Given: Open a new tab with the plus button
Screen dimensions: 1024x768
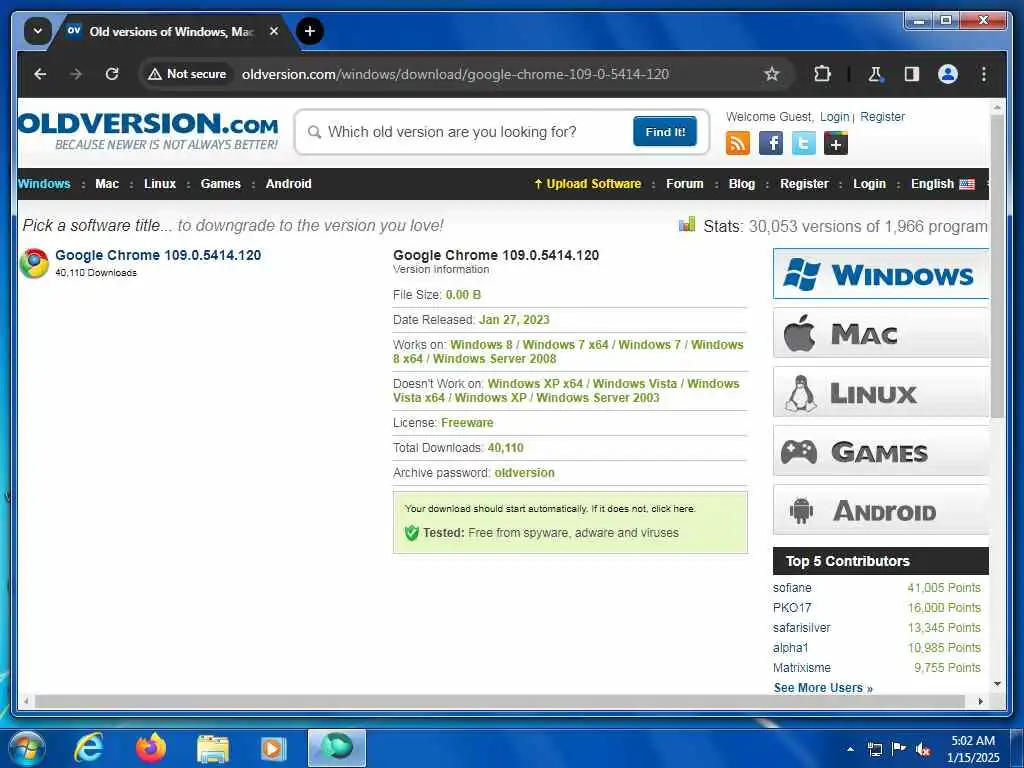Looking at the screenshot, I should [310, 31].
